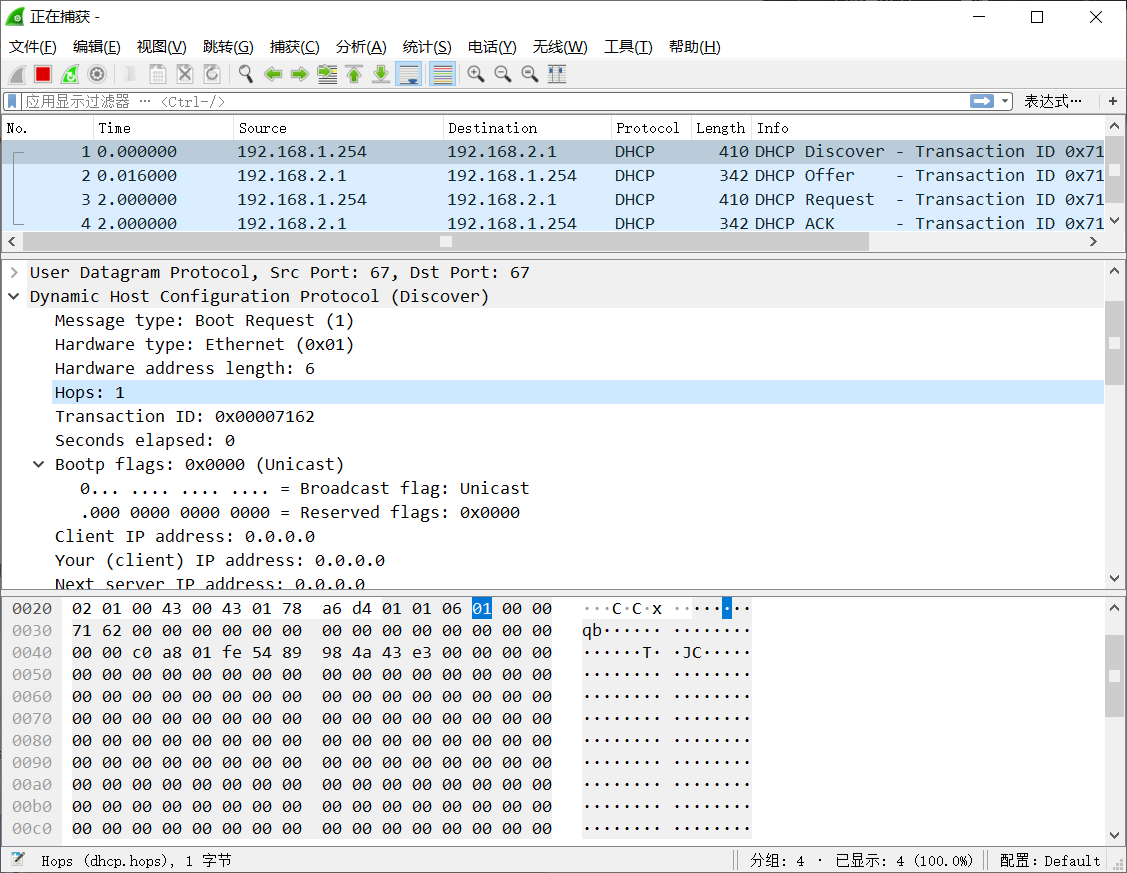The image size is (1127, 873).
Task: Jump to the last packet
Action: coord(381,74)
